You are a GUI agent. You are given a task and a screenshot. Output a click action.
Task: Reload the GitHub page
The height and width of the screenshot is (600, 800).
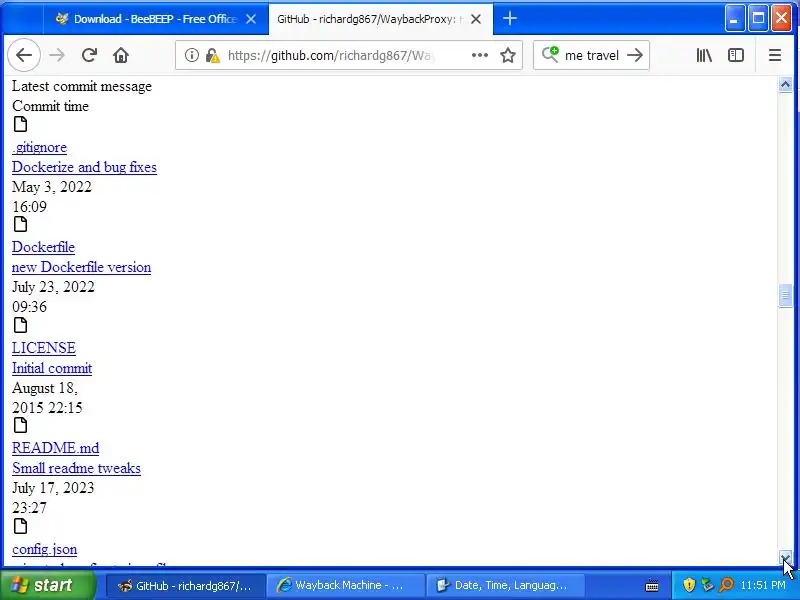tap(89, 55)
